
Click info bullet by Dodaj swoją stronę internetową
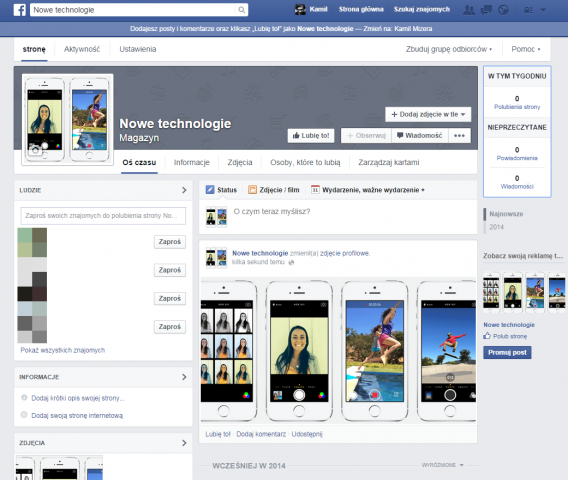[x=24, y=415]
